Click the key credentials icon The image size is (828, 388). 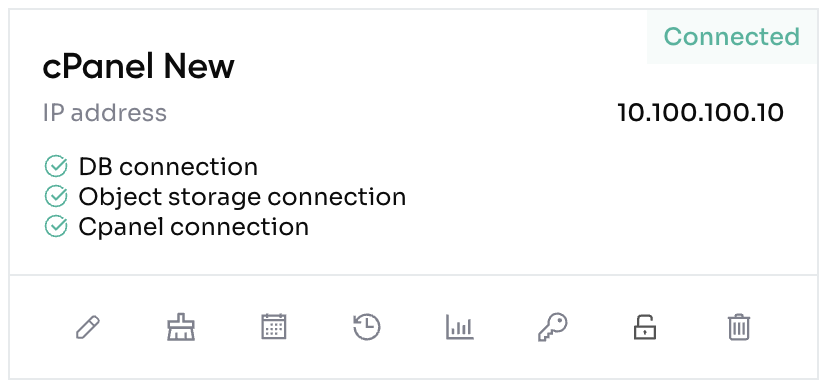pyautogui.click(x=552, y=327)
